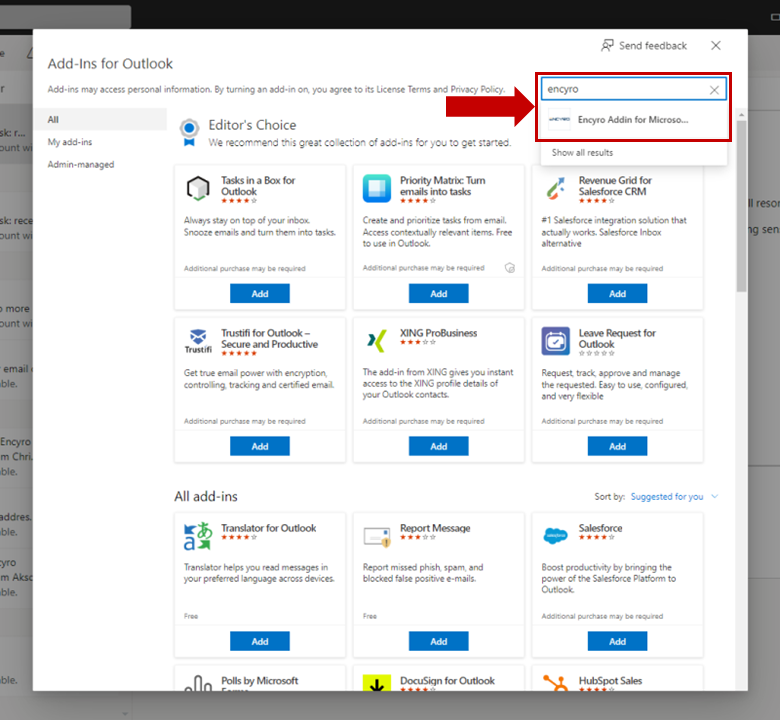Open Sort by Suggested for you dropdown

pyautogui.click(x=674, y=497)
